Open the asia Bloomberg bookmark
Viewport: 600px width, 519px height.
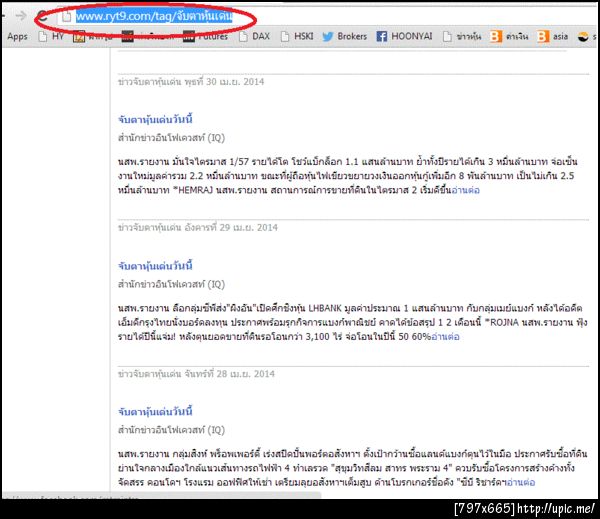(x=553, y=37)
